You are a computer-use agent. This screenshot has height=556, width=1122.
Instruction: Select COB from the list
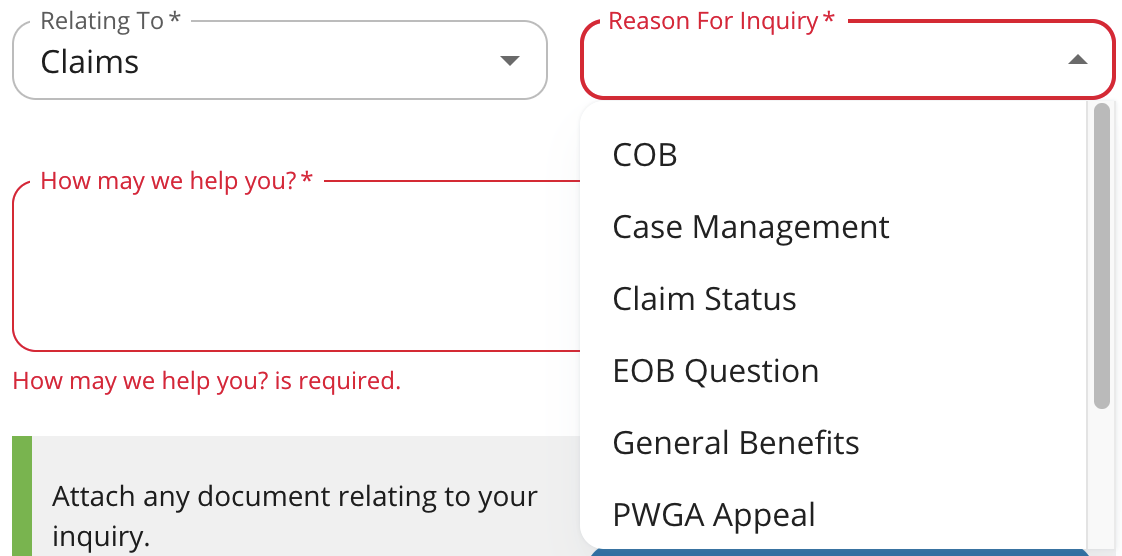(x=645, y=155)
